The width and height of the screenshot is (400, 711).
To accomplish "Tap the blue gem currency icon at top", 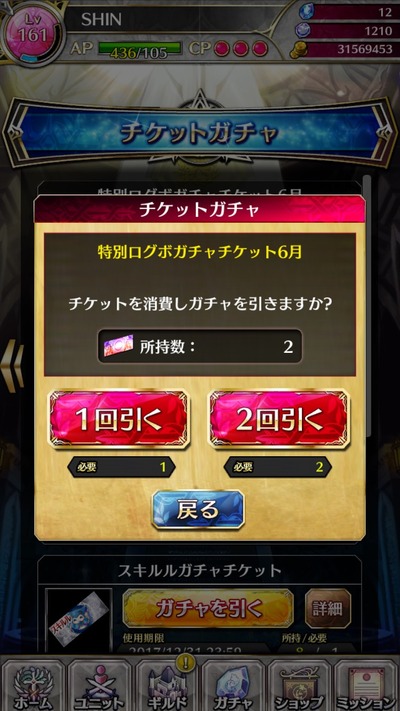I will tap(306, 12).
